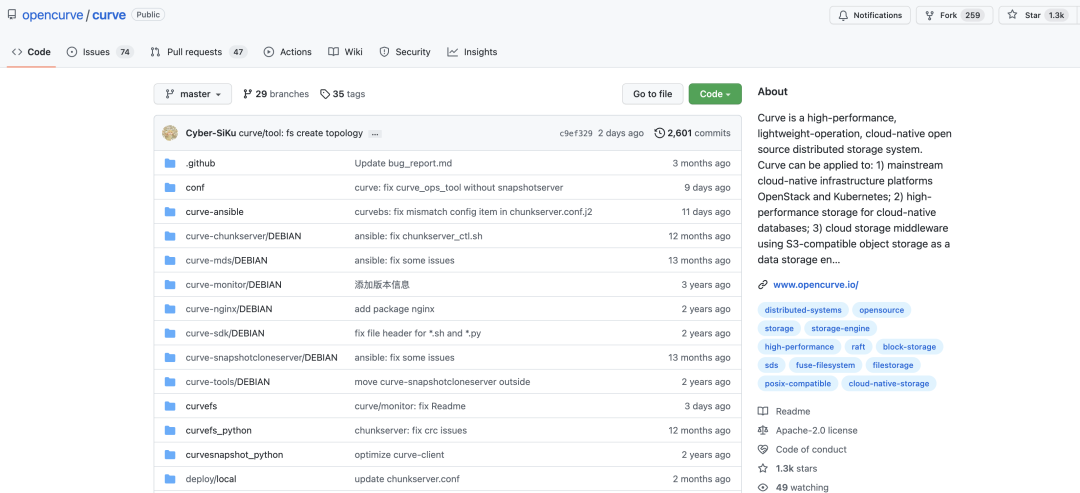
Task: Click the curve-ansible folder icon
Action: click(x=170, y=211)
